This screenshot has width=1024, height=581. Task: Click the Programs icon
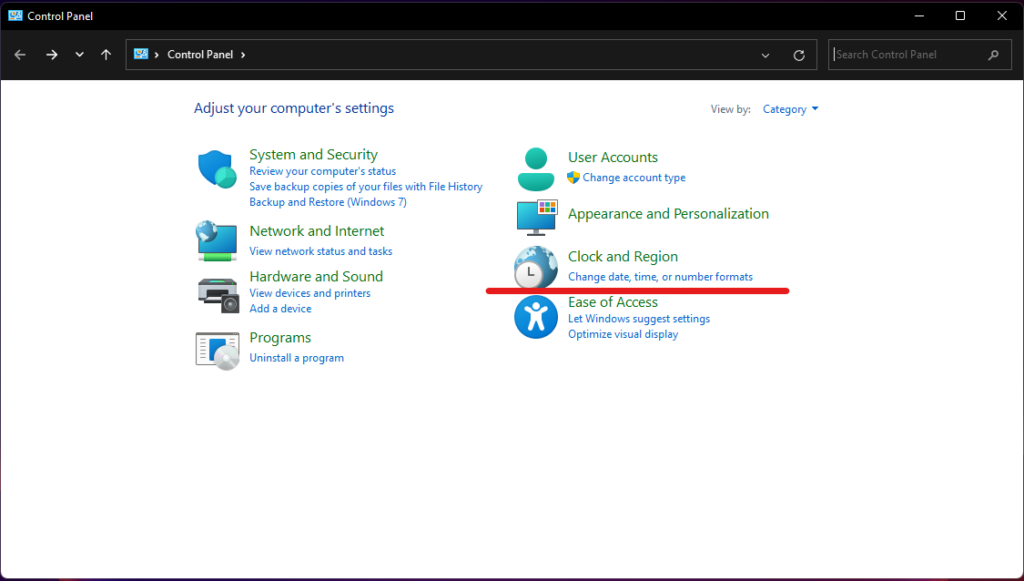(x=218, y=349)
